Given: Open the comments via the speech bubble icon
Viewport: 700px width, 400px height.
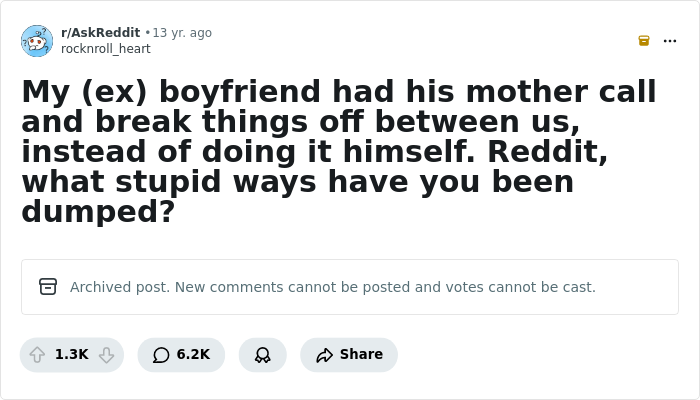Looking at the screenshot, I should (x=161, y=355).
